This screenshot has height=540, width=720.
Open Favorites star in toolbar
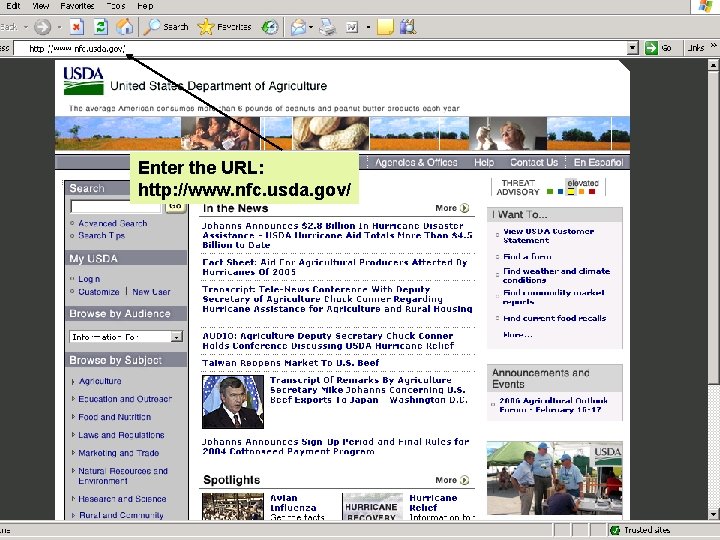[225, 27]
